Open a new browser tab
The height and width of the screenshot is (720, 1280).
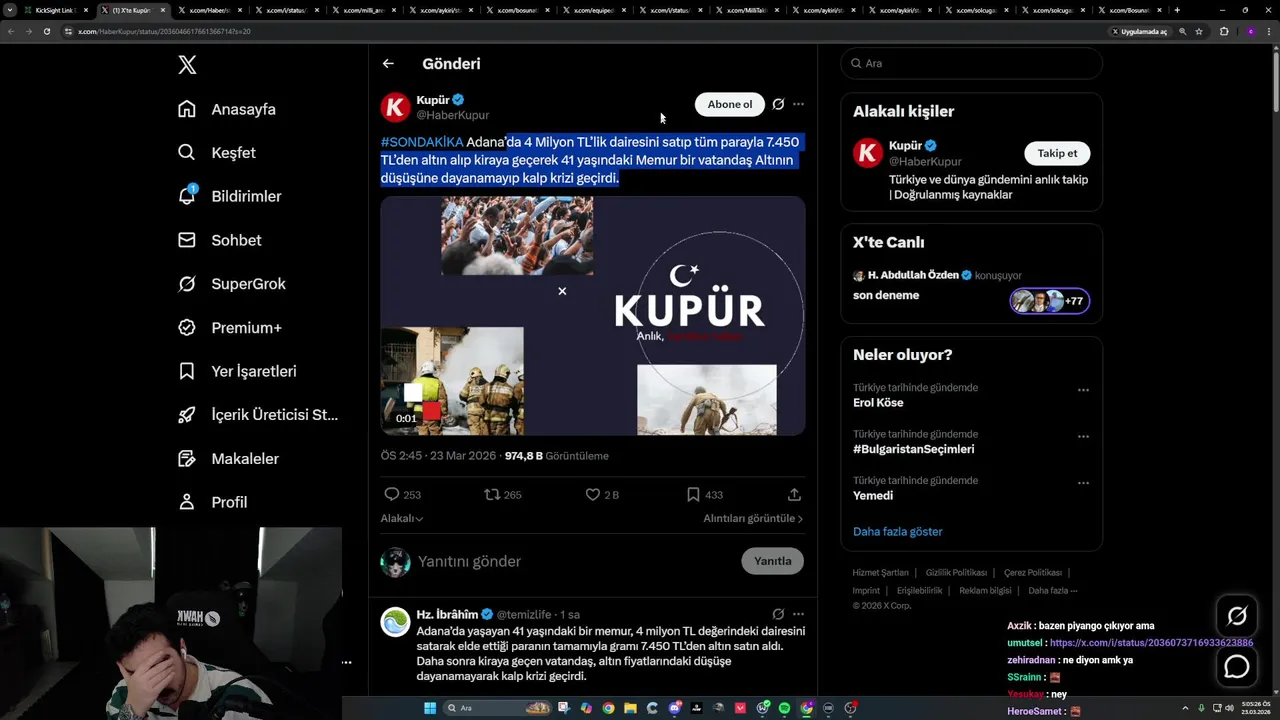click(1177, 10)
